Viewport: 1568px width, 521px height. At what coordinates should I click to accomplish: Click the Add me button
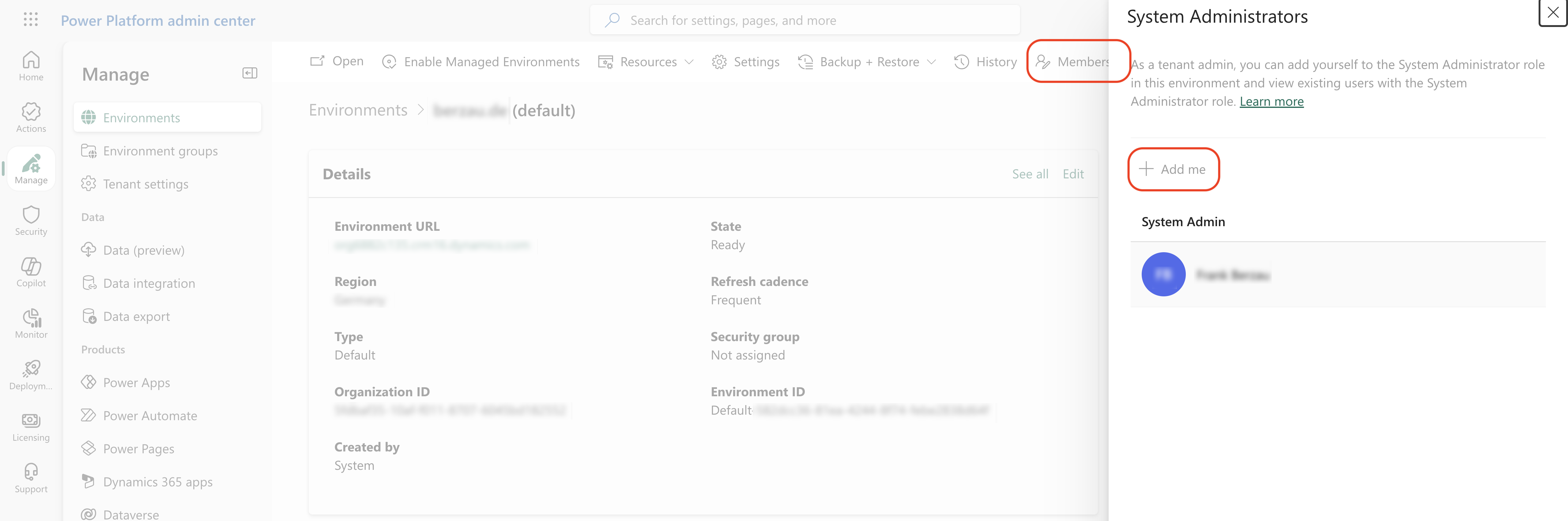(x=1173, y=169)
